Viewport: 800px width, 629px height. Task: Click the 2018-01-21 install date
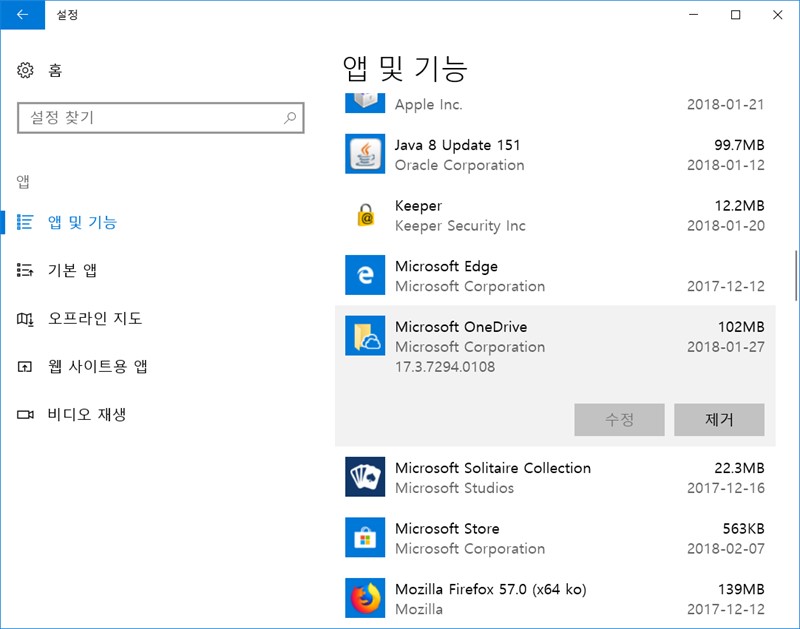(726, 105)
